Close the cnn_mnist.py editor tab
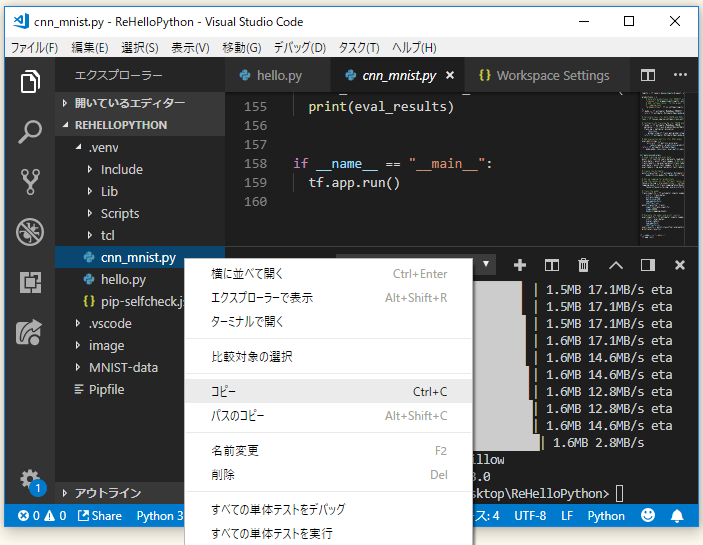The height and width of the screenshot is (545, 703). click(450, 75)
